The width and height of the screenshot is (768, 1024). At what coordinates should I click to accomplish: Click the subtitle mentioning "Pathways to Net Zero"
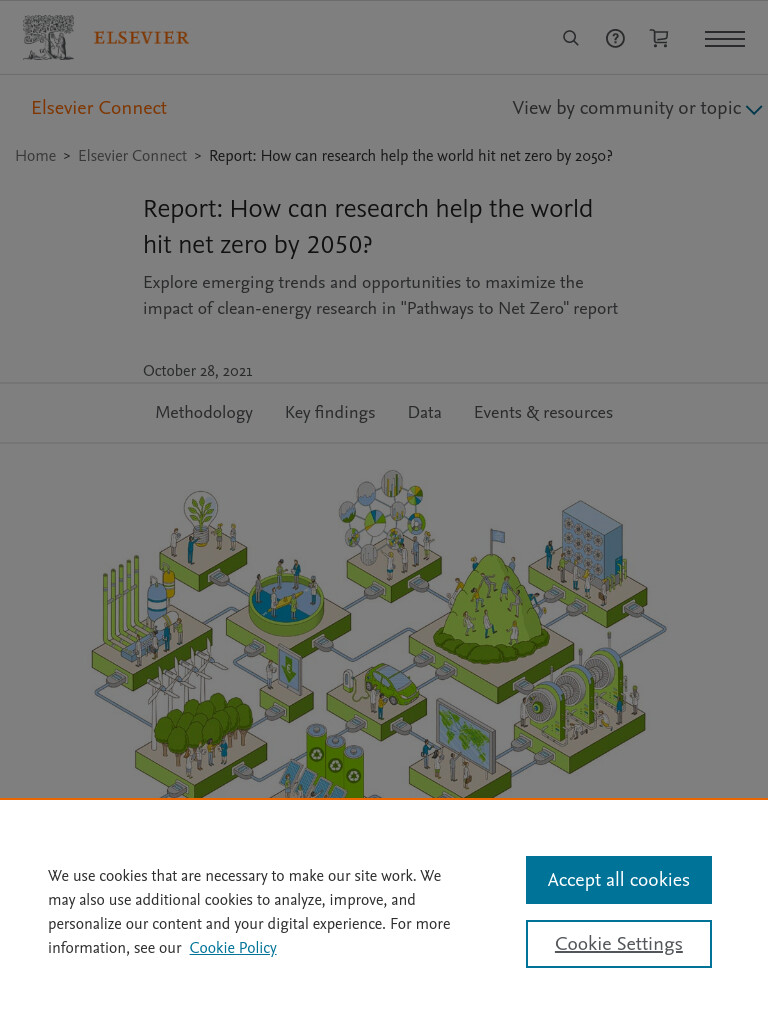tap(381, 295)
